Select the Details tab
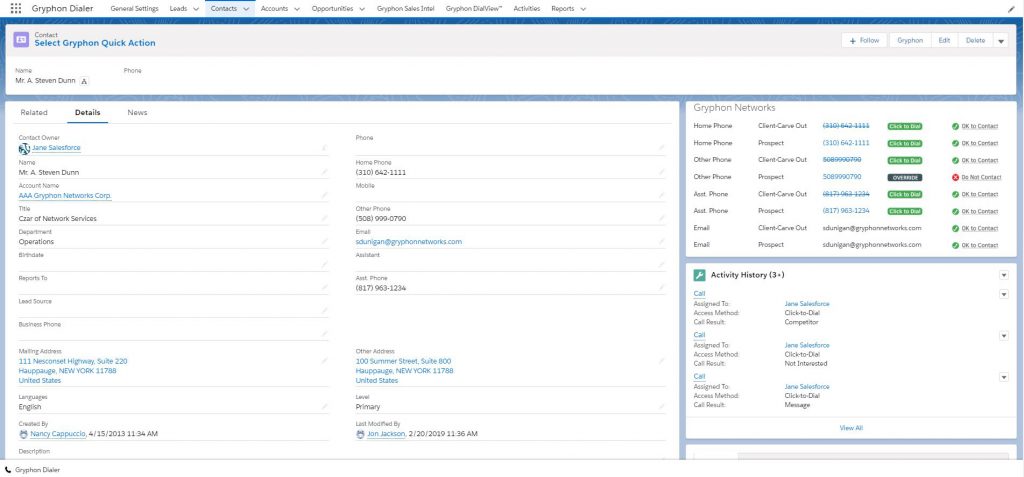Image resolution: width=1024 pixels, height=477 pixels. click(x=88, y=112)
